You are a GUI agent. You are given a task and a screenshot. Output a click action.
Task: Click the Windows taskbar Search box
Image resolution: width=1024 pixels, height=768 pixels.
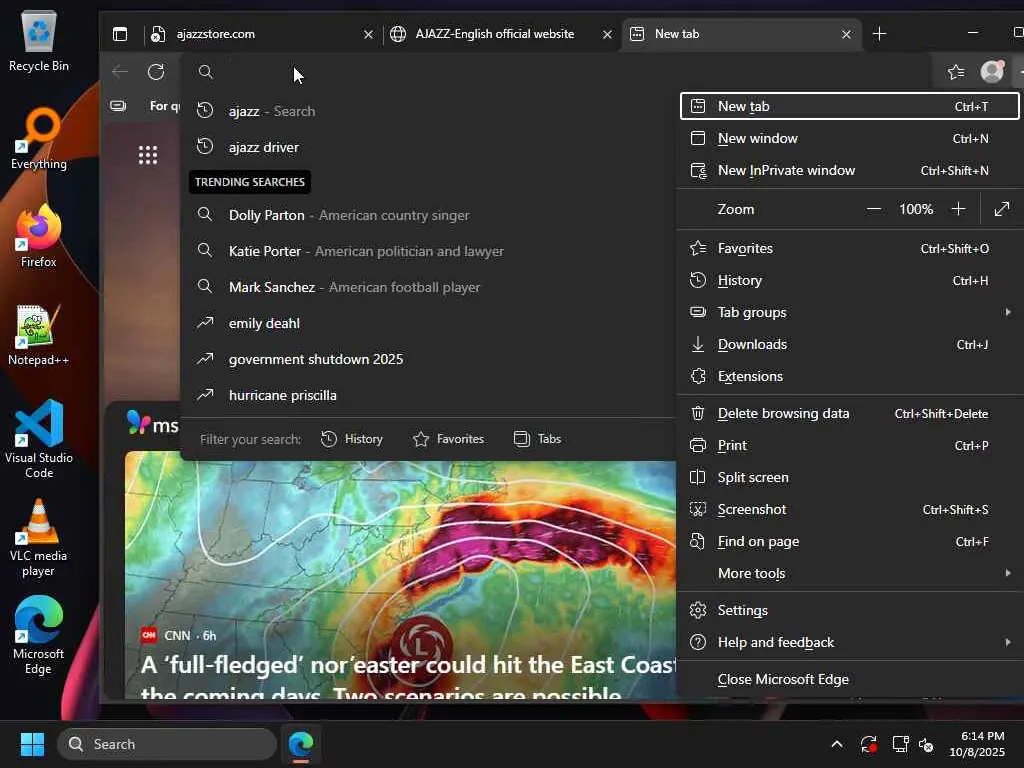point(167,744)
